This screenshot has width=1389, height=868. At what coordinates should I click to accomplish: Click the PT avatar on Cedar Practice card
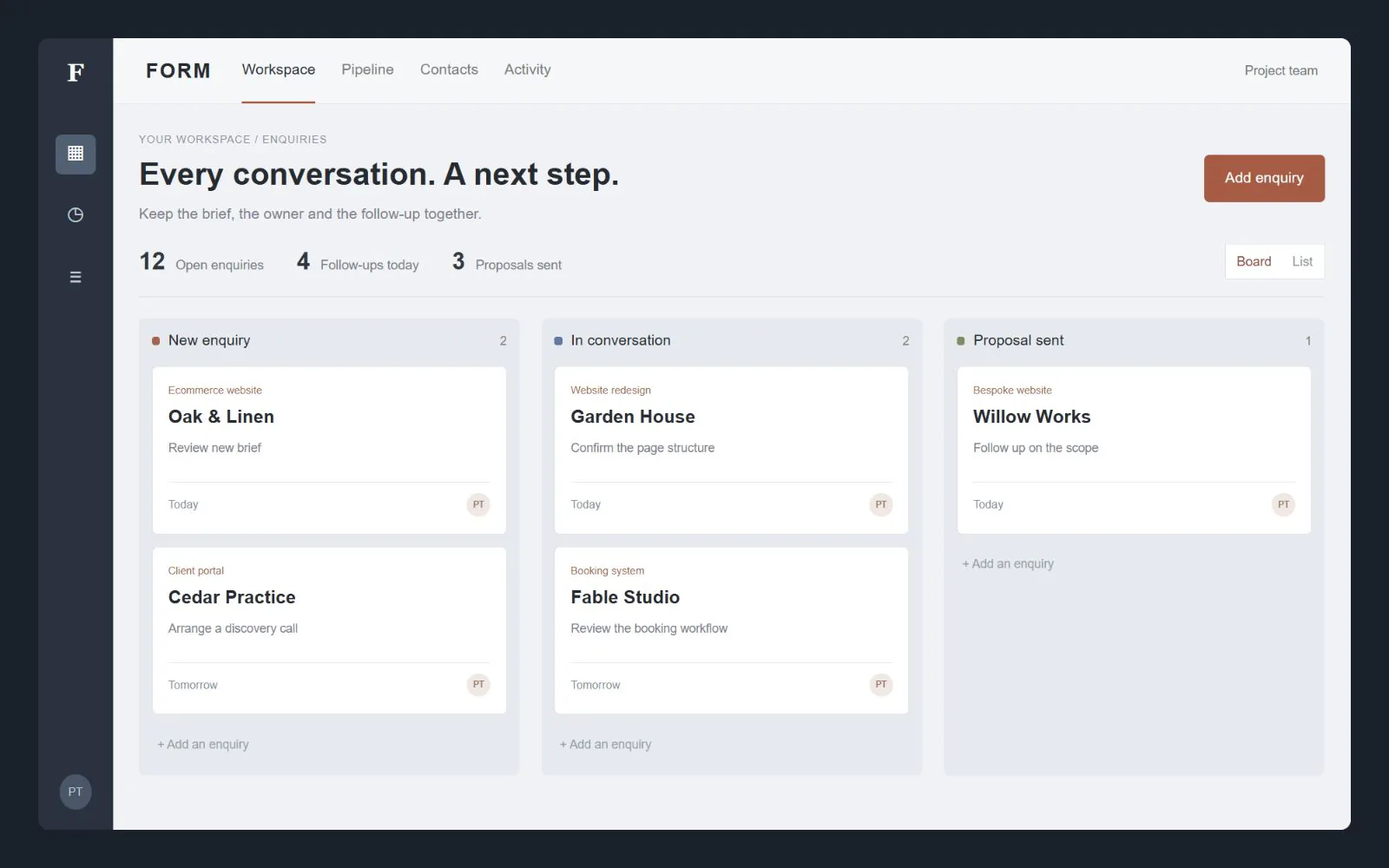coord(478,685)
